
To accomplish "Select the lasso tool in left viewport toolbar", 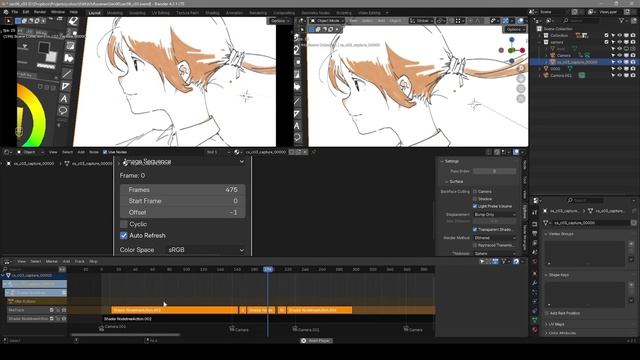I will pos(63,111).
